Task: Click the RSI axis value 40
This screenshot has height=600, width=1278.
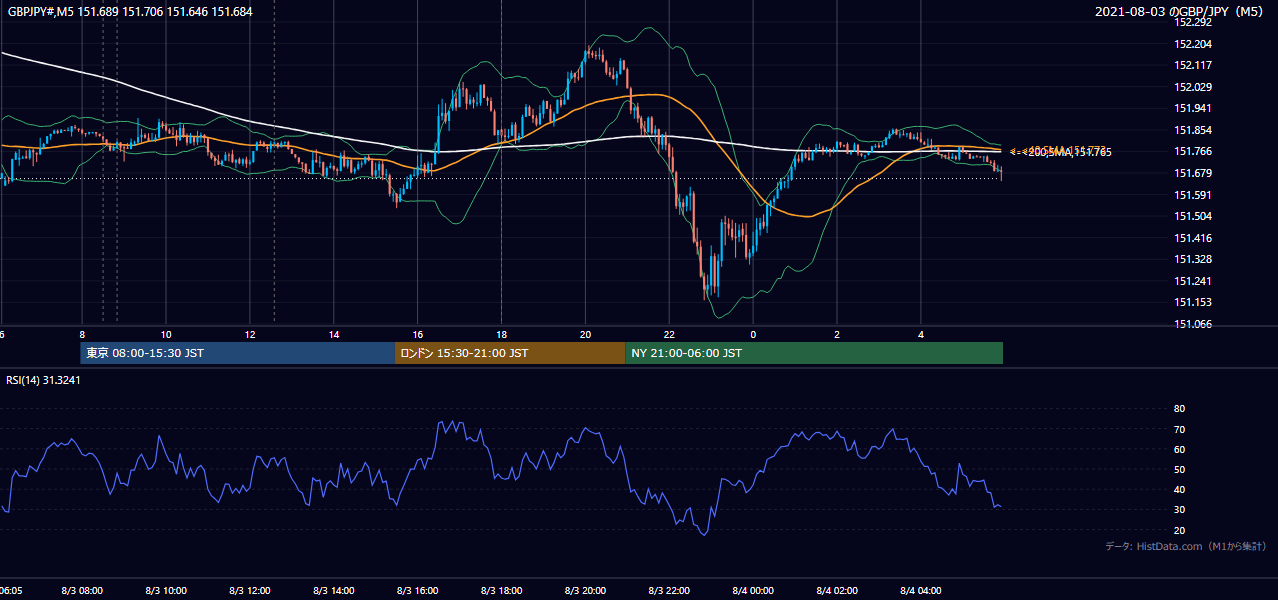Action: [x=1179, y=489]
